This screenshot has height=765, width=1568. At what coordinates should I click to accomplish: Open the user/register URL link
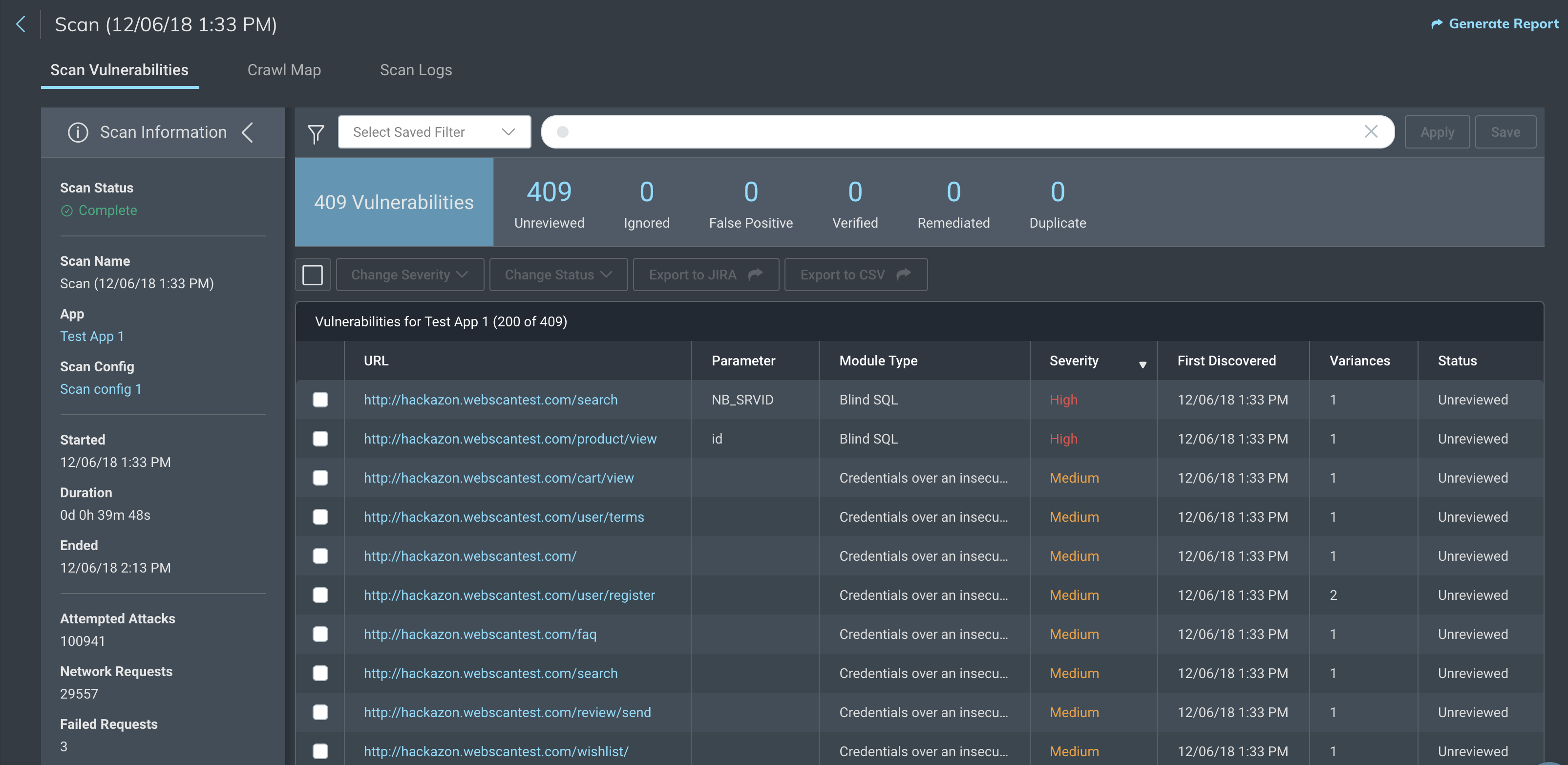[509, 595]
